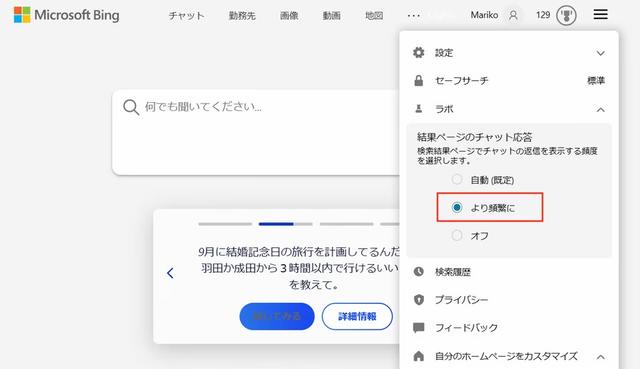Screen dimensions: 640x369
Task: Select the より頻繁に radio option
Action: pyautogui.click(x=457, y=207)
